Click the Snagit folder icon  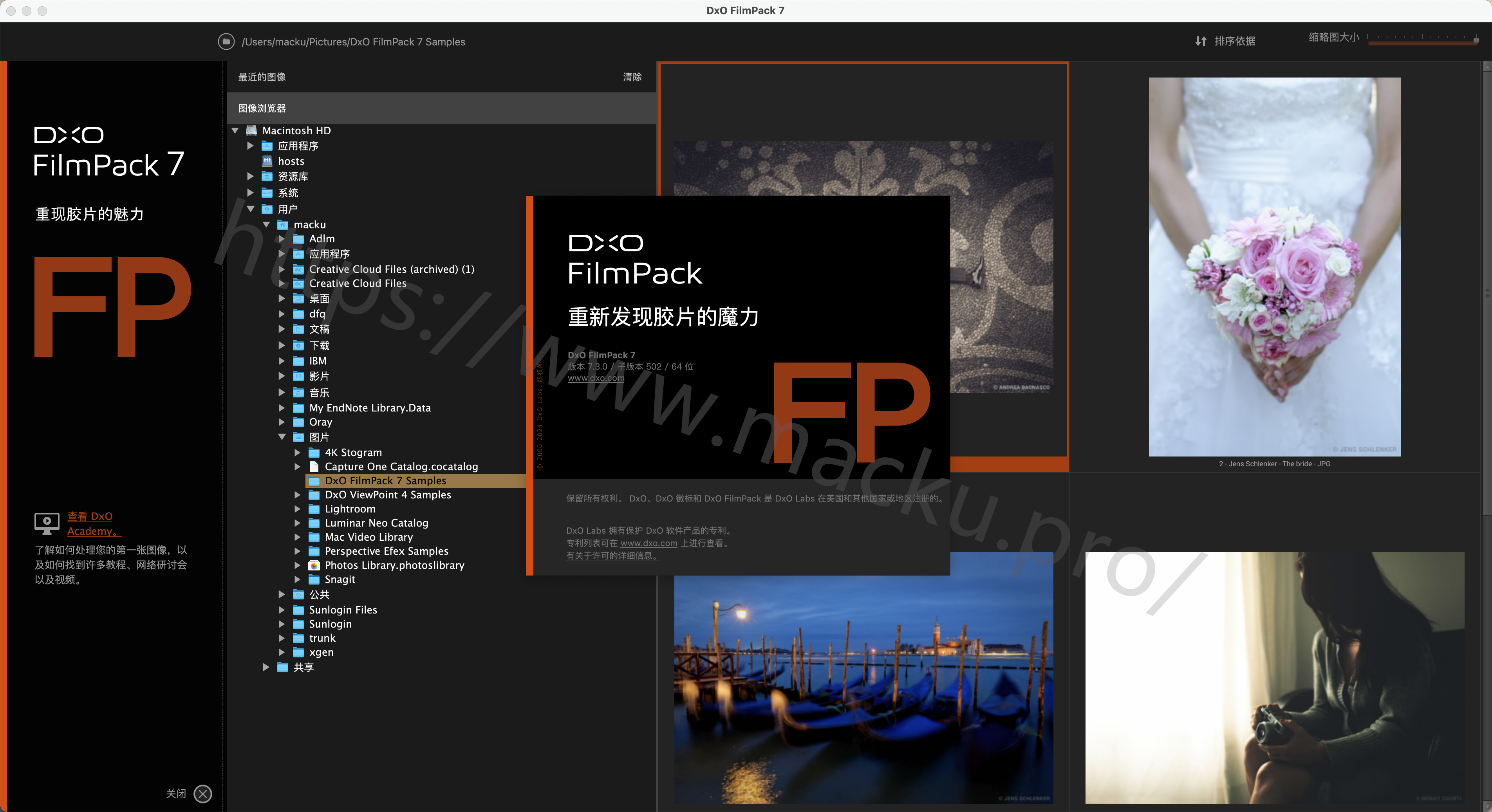pos(314,580)
